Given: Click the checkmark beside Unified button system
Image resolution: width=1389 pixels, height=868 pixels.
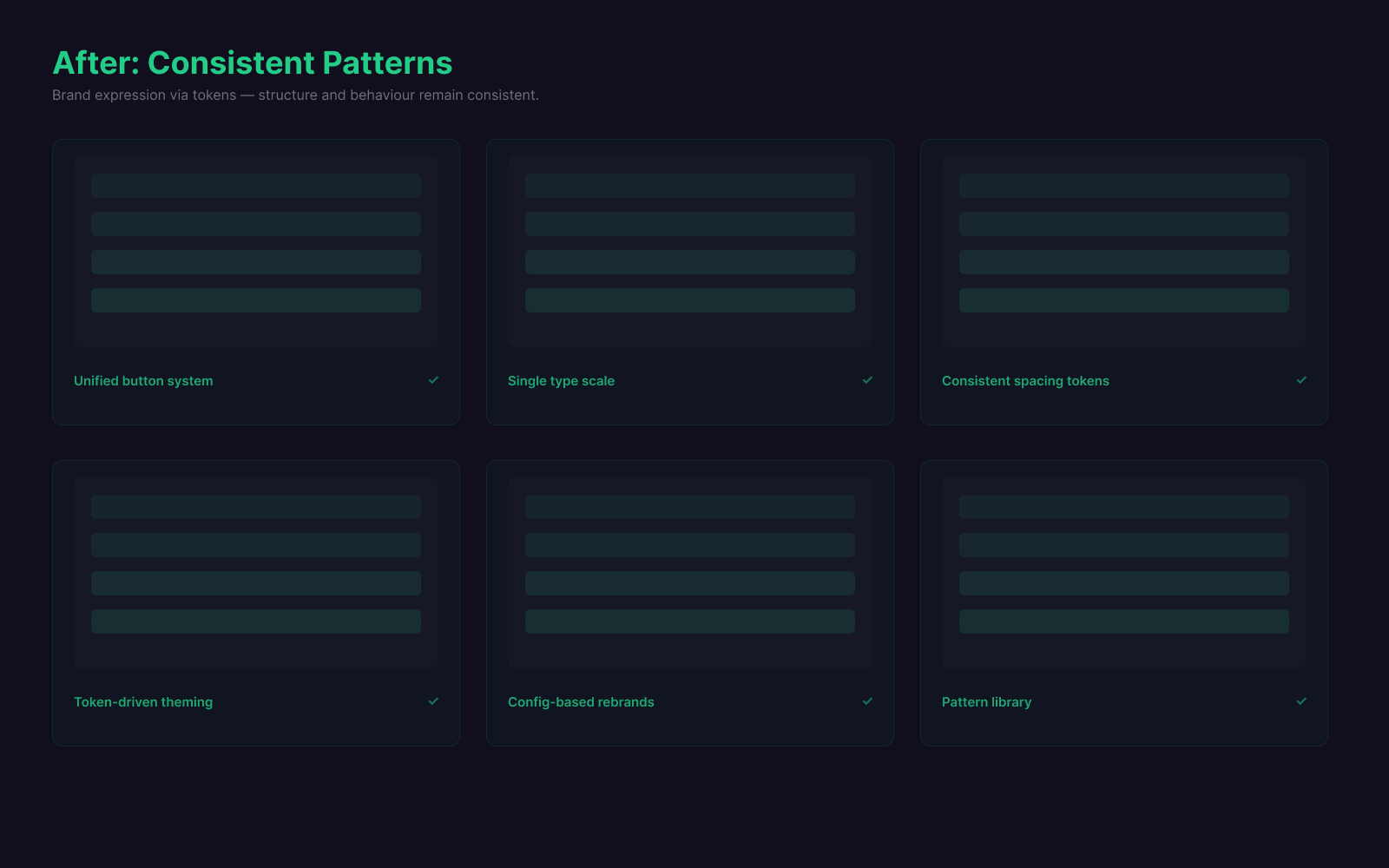Looking at the screenshot, I should (x=433, y=380).
